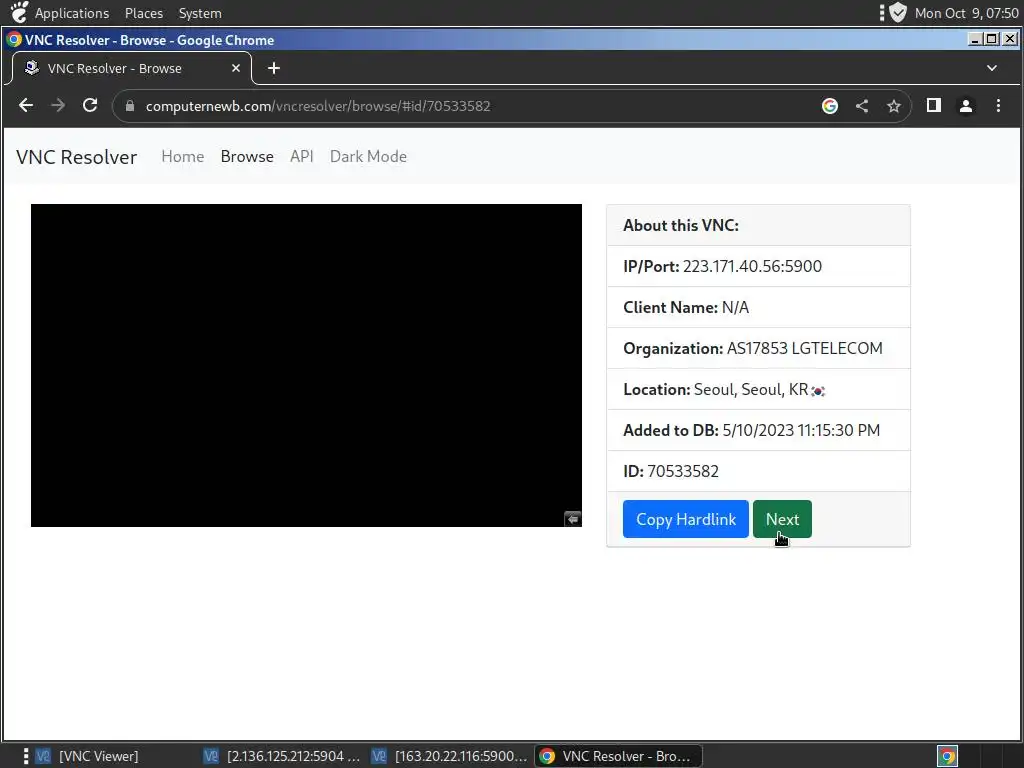Viewport: 1024px width, 768px height.
Task: Open the Chrome profile icon
Action: tap(966, 106)
